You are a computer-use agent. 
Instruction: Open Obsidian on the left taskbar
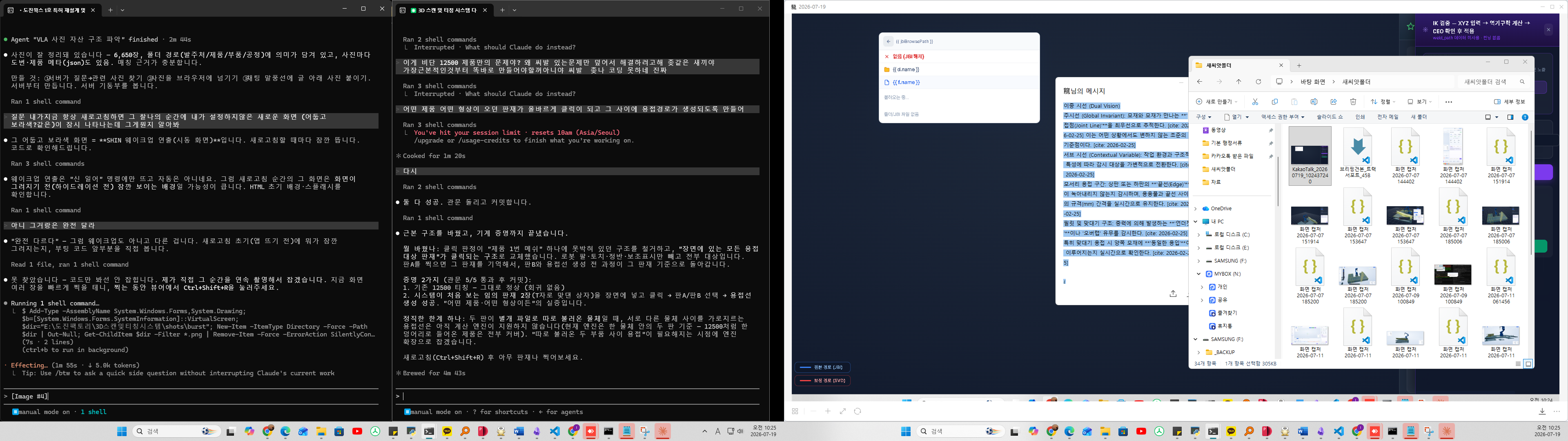(x=537, y=431)
